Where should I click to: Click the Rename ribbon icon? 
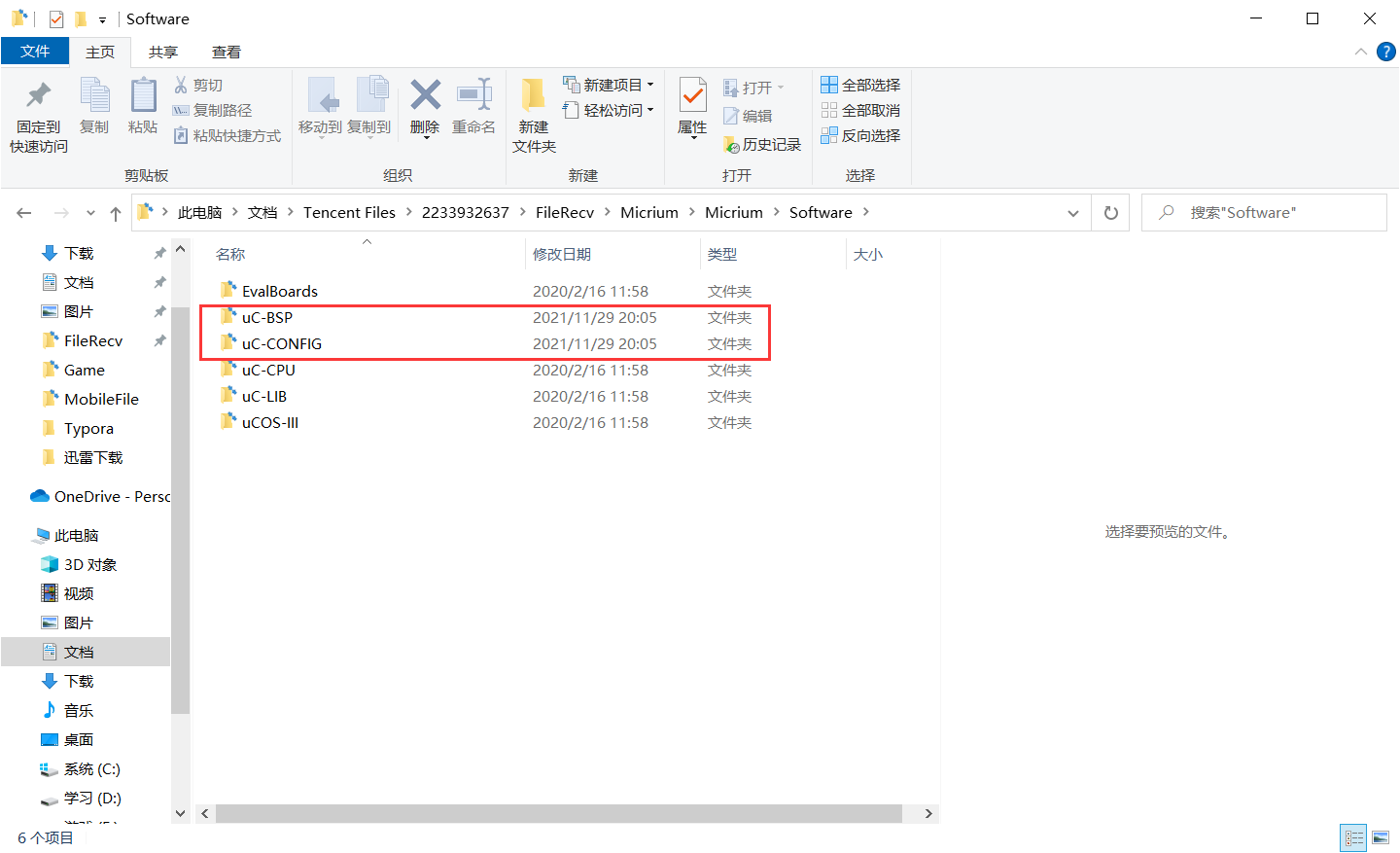click(x=474, y=94)
